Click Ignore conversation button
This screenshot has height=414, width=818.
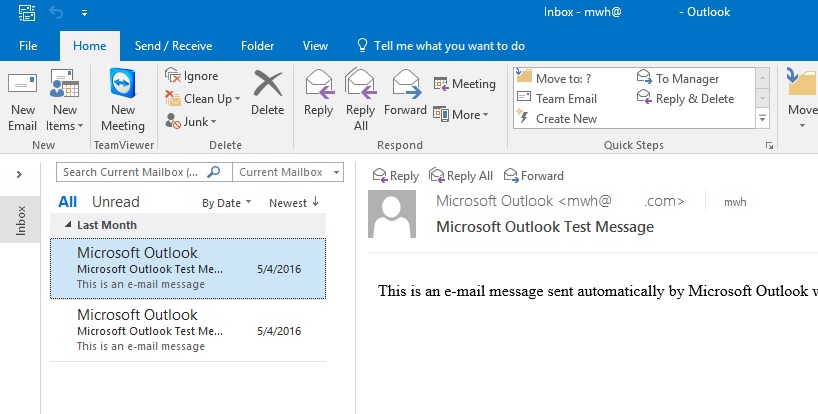tap(191, 76)
